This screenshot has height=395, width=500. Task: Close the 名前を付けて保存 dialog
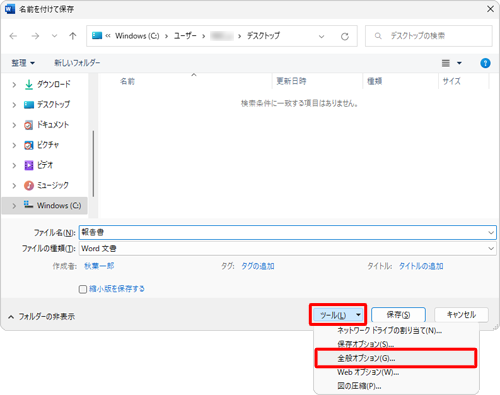(490, 9)
